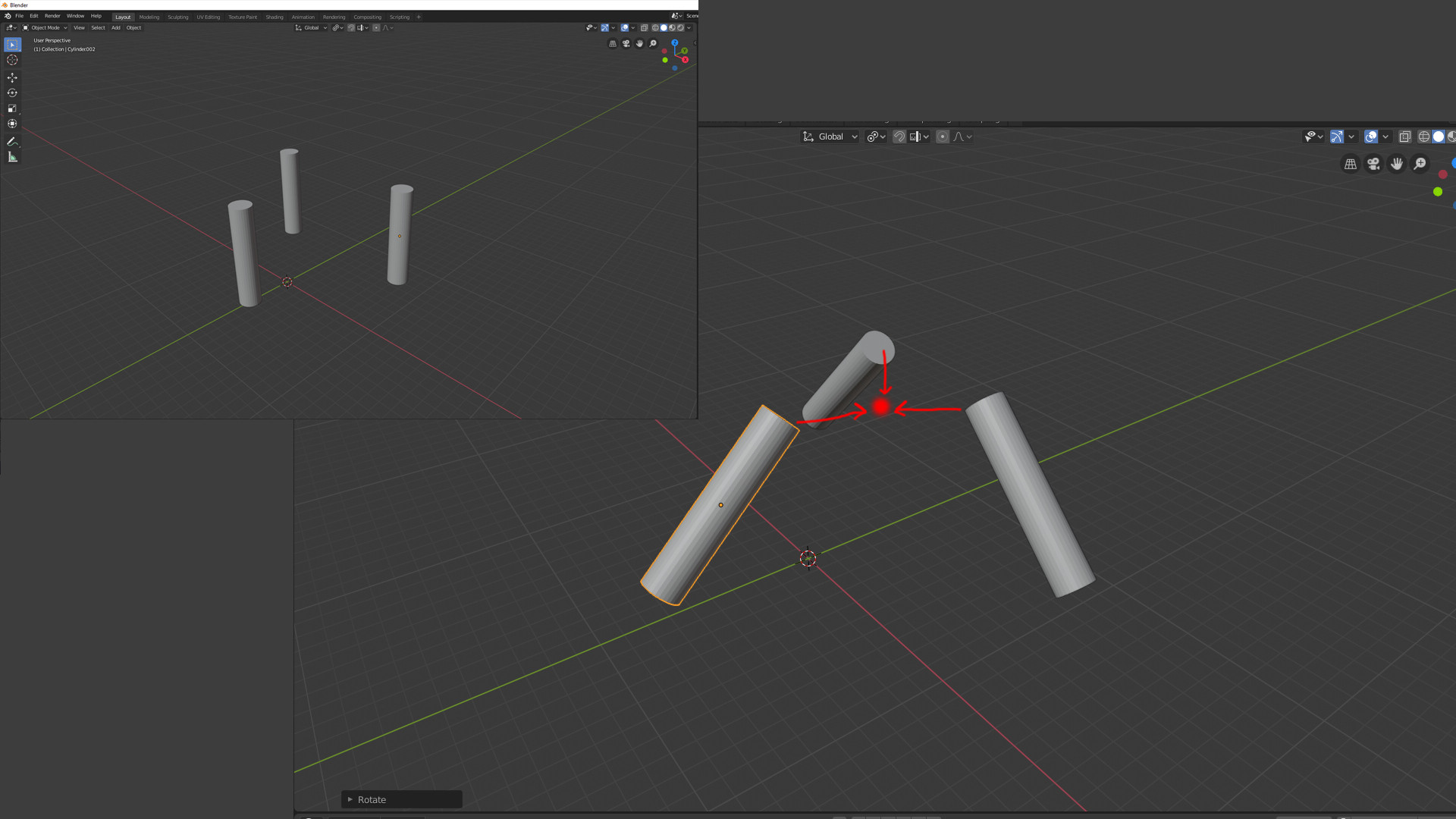Toggle proportional editing in small window header
The height and width of the screenshot is (819, 1456).
(x=376, y=27)
